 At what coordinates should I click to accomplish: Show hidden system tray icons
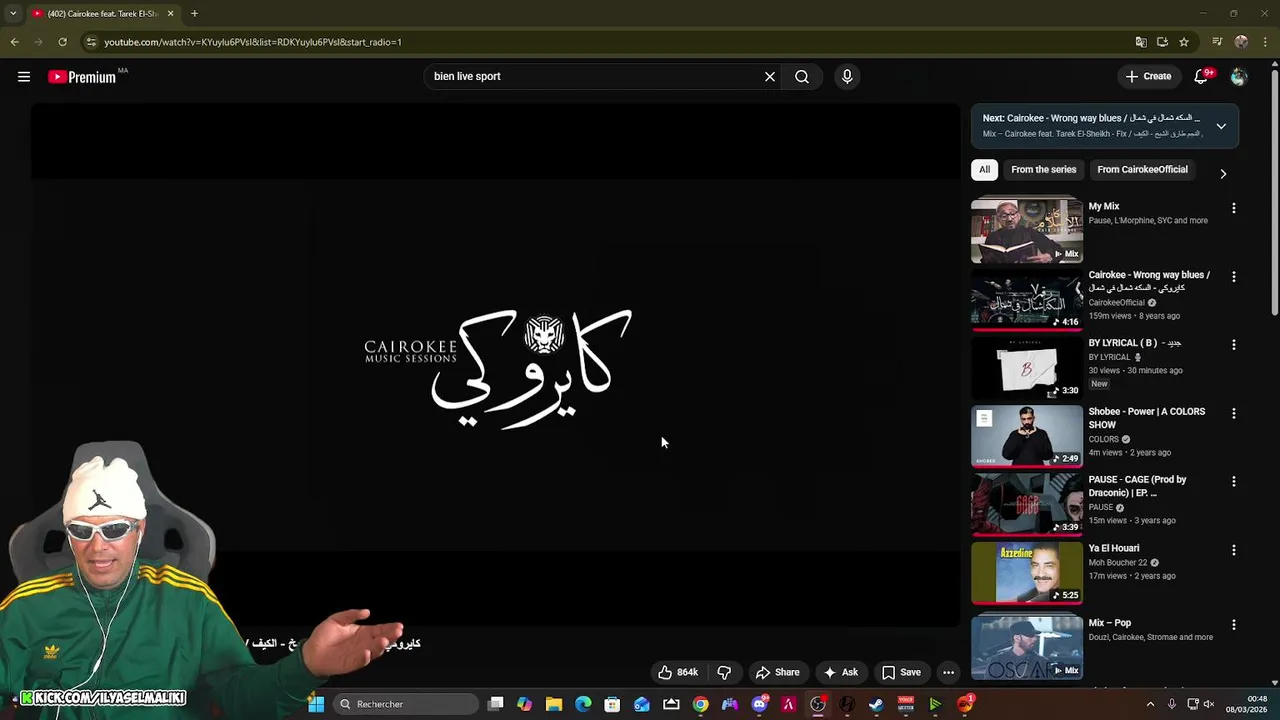[x=1150, y=704]
